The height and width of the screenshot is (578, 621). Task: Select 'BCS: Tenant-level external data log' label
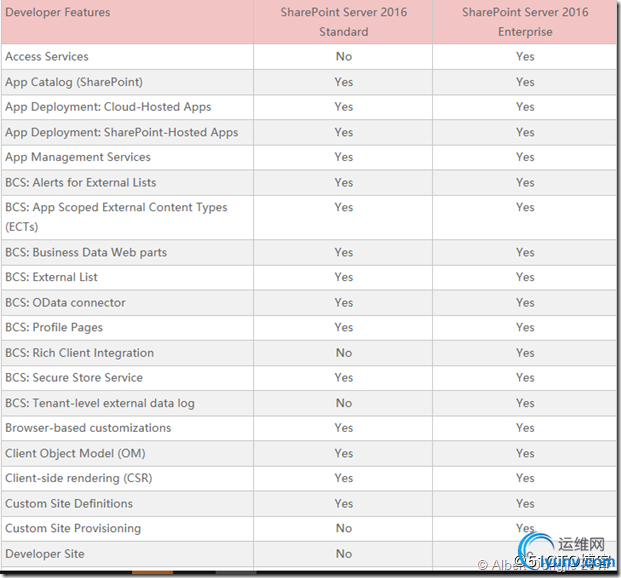pos(100,403)
